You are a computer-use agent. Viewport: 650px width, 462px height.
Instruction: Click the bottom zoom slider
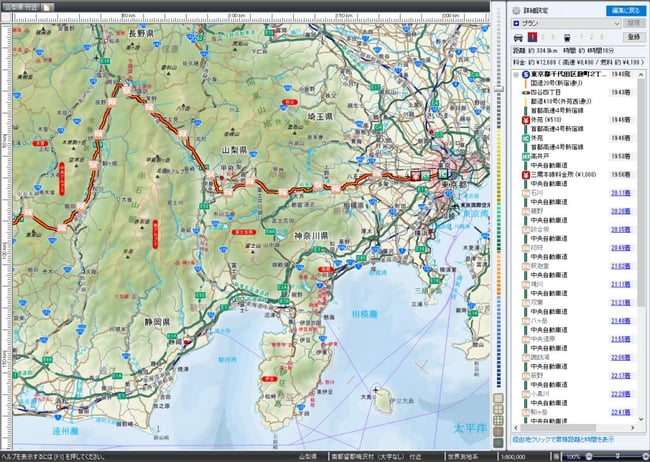coord(617,456)
